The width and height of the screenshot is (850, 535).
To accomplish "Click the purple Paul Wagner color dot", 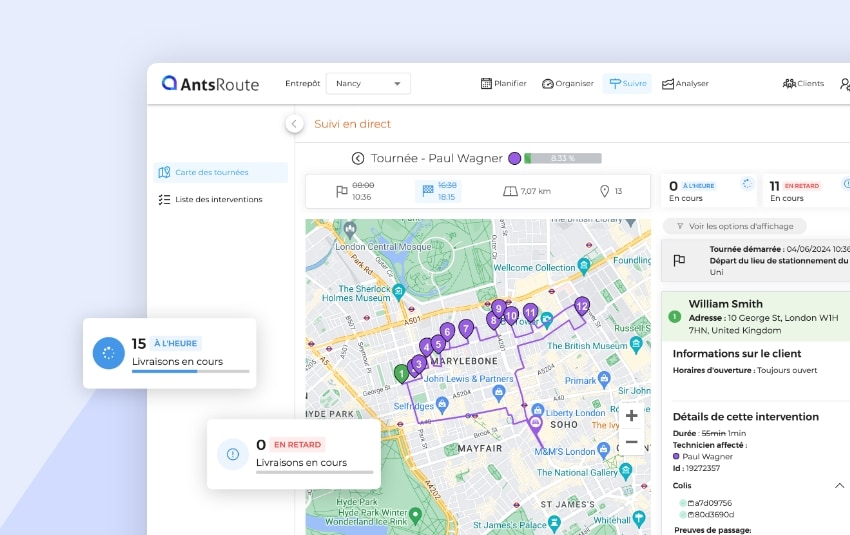I will click(x=514, y=158).
